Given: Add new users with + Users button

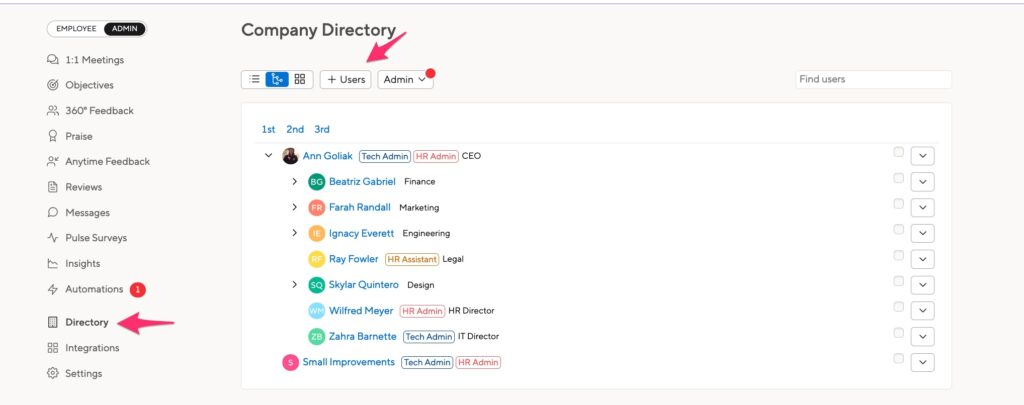Looking at the screenshot, I should pos(345,79).
